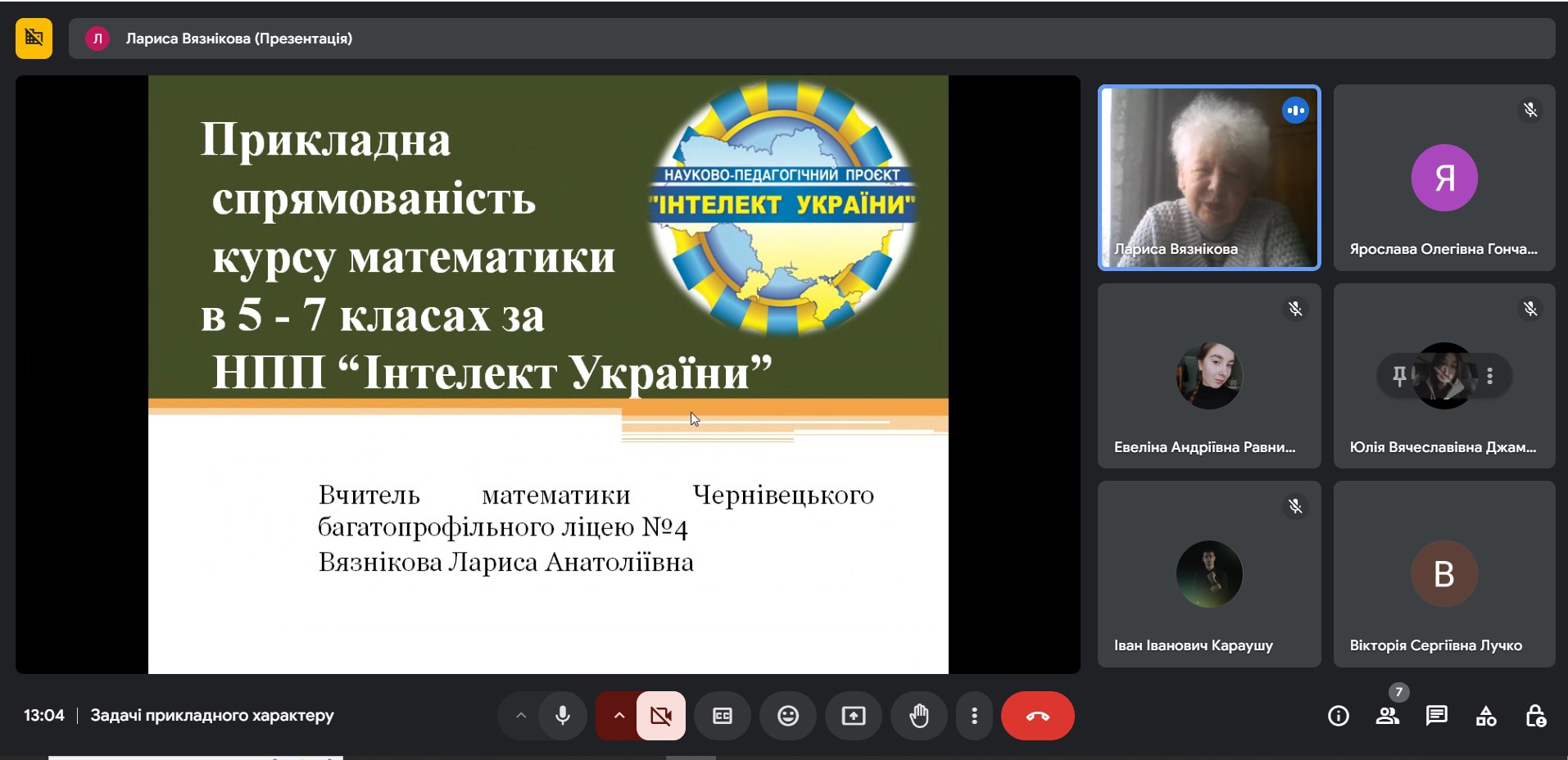Click the name label Ярослава Олегівна Гонча...
1568x760 pixels.
pos(1443,249)
